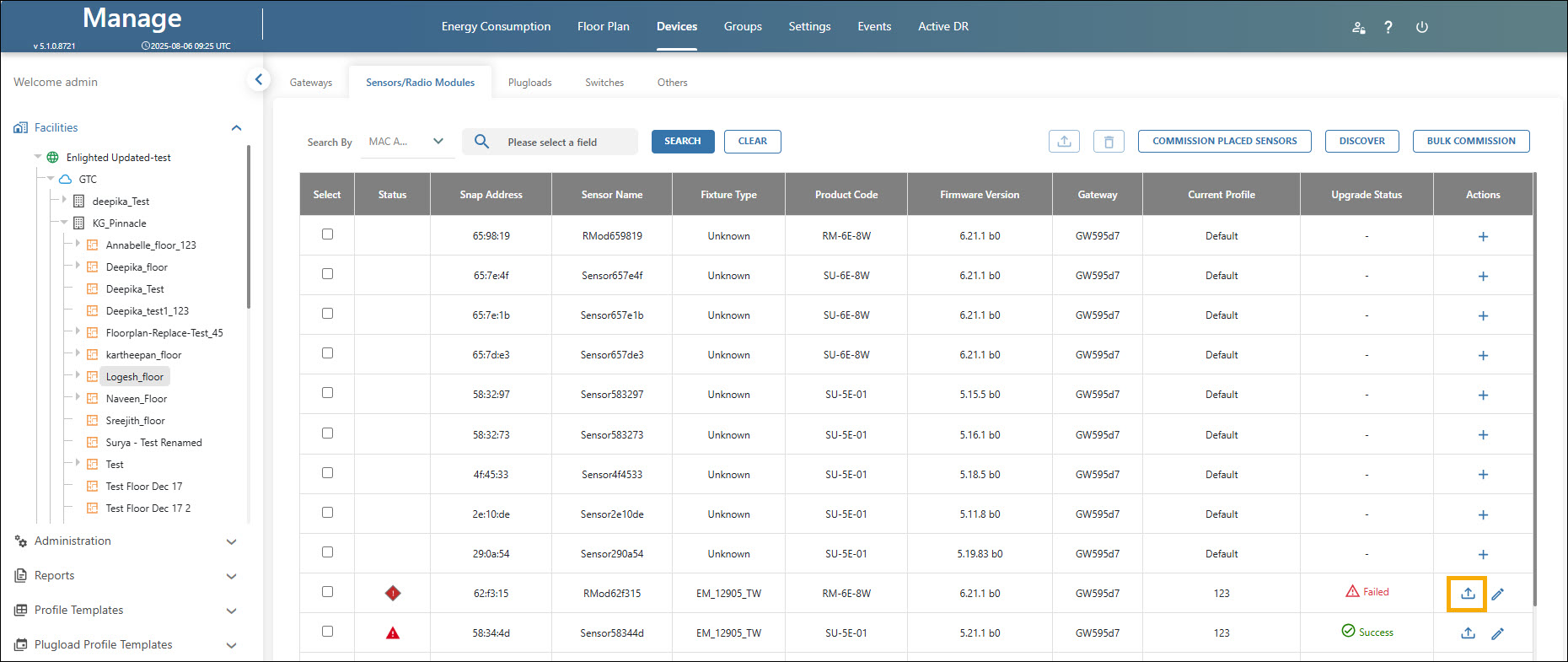This screenshot has width=1568, height=662.
Task: Select the checkbox for RMod659819
Action: pos(327,234)
